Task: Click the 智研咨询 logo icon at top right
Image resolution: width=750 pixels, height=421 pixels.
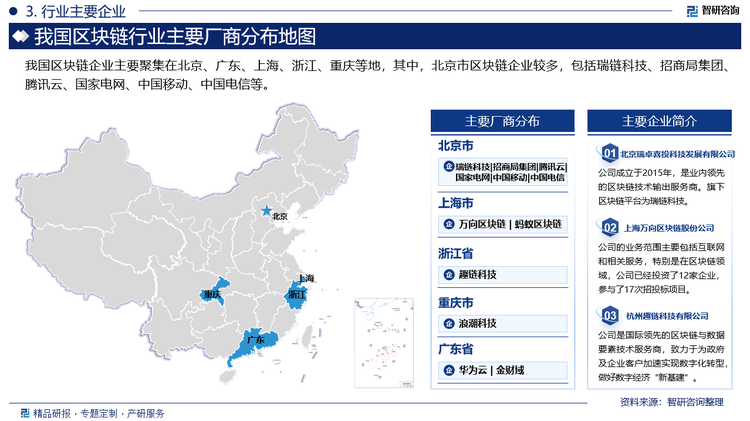Action: (x=692, y=11)
